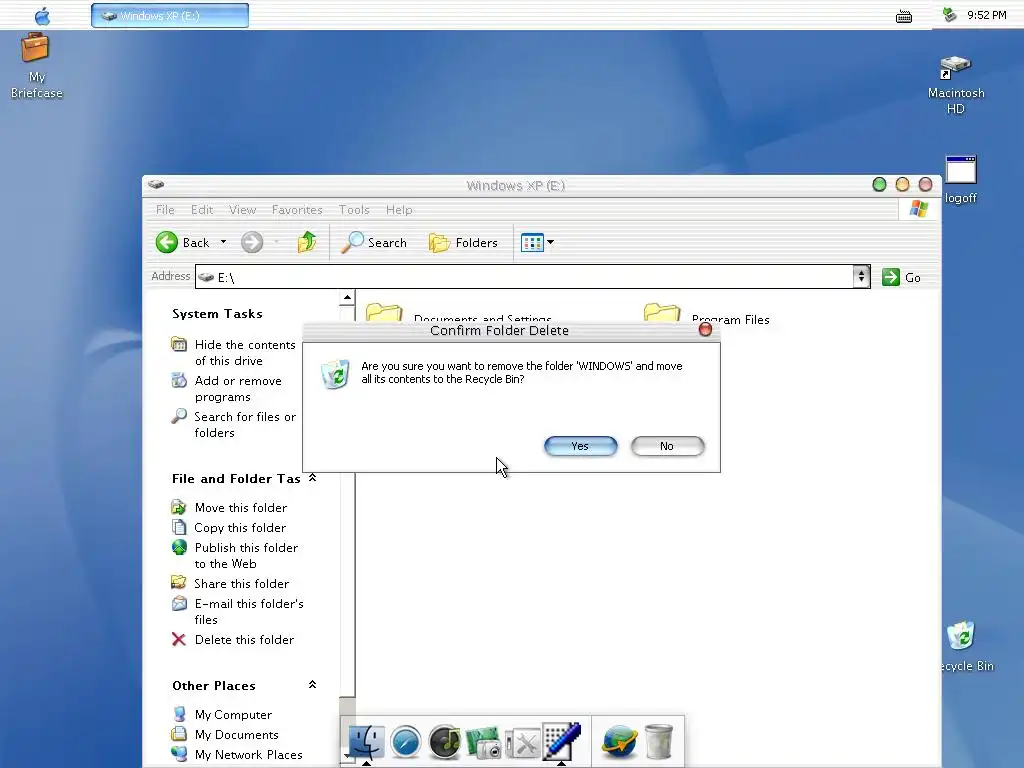Select the Documents and Settings folder icon

click(384, 313)
